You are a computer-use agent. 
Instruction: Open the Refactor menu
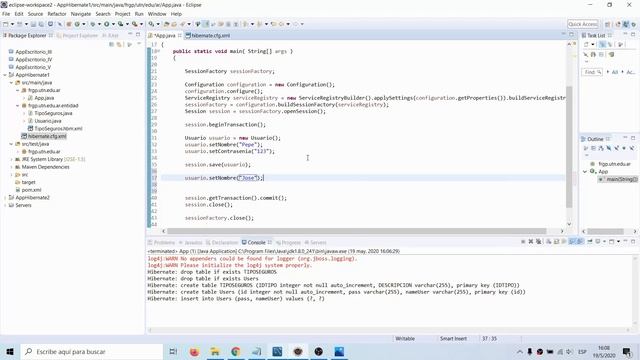pyautogui.click(x=57, y=14)
